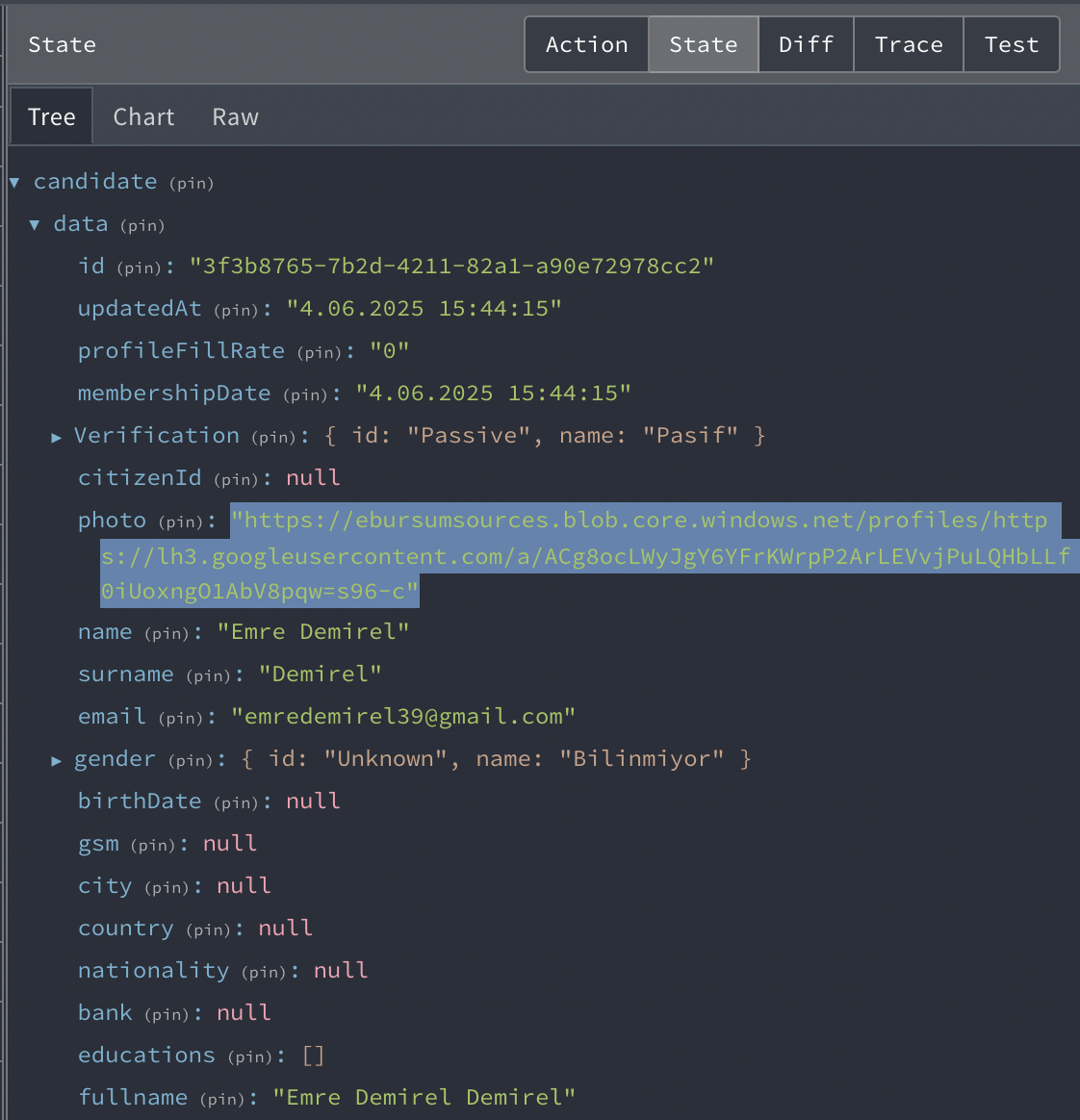Switch to the Chart subtab

pos(143,117)
